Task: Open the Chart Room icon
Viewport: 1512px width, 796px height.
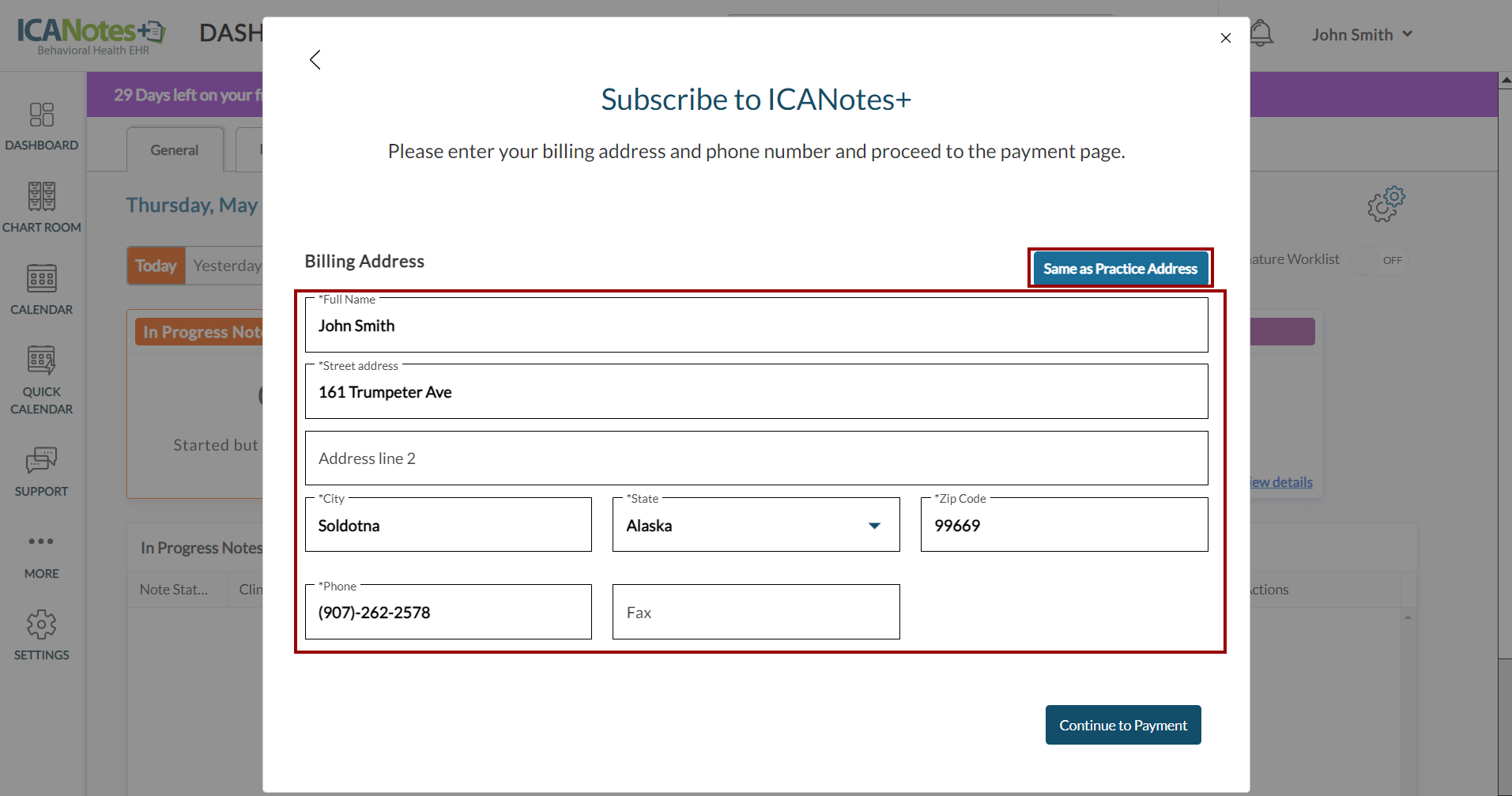Action: [42, 197]
